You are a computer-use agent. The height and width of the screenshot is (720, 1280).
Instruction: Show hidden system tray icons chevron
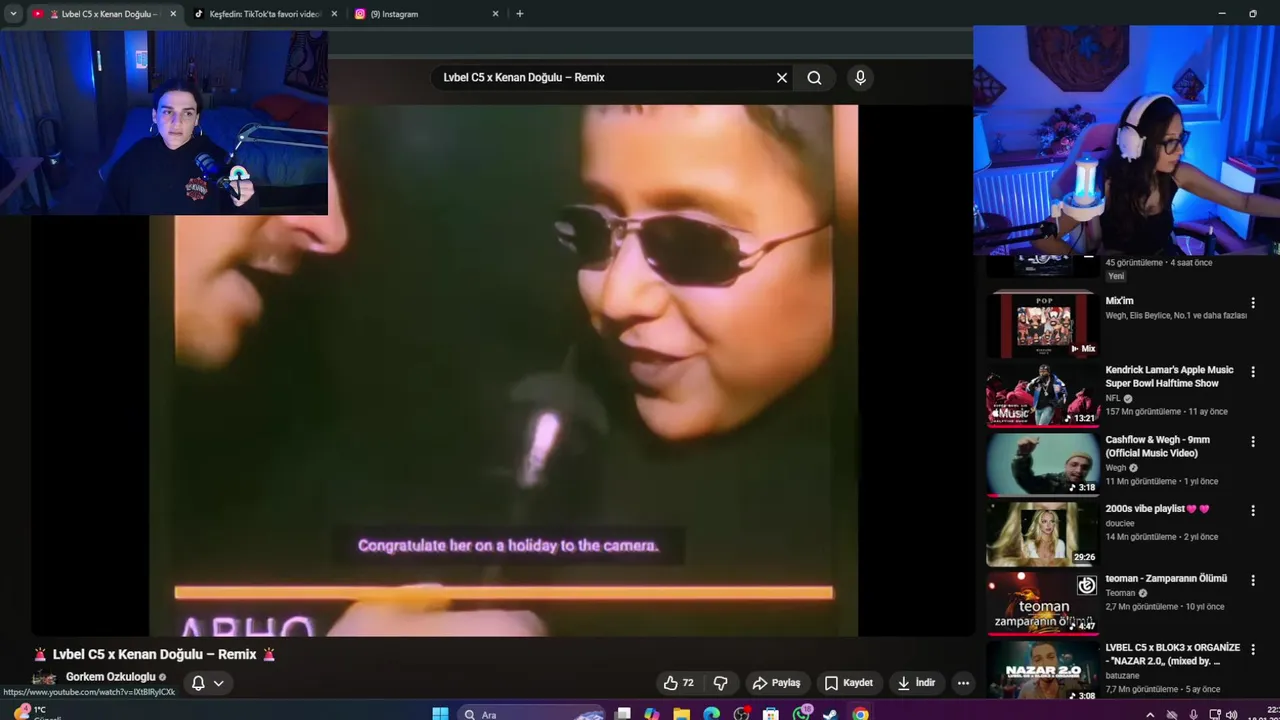pos(1150,714)
